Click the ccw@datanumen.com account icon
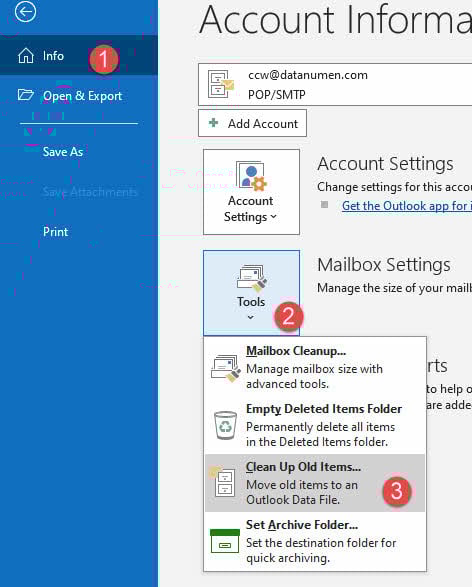472x587 pixels. [221, 85]
